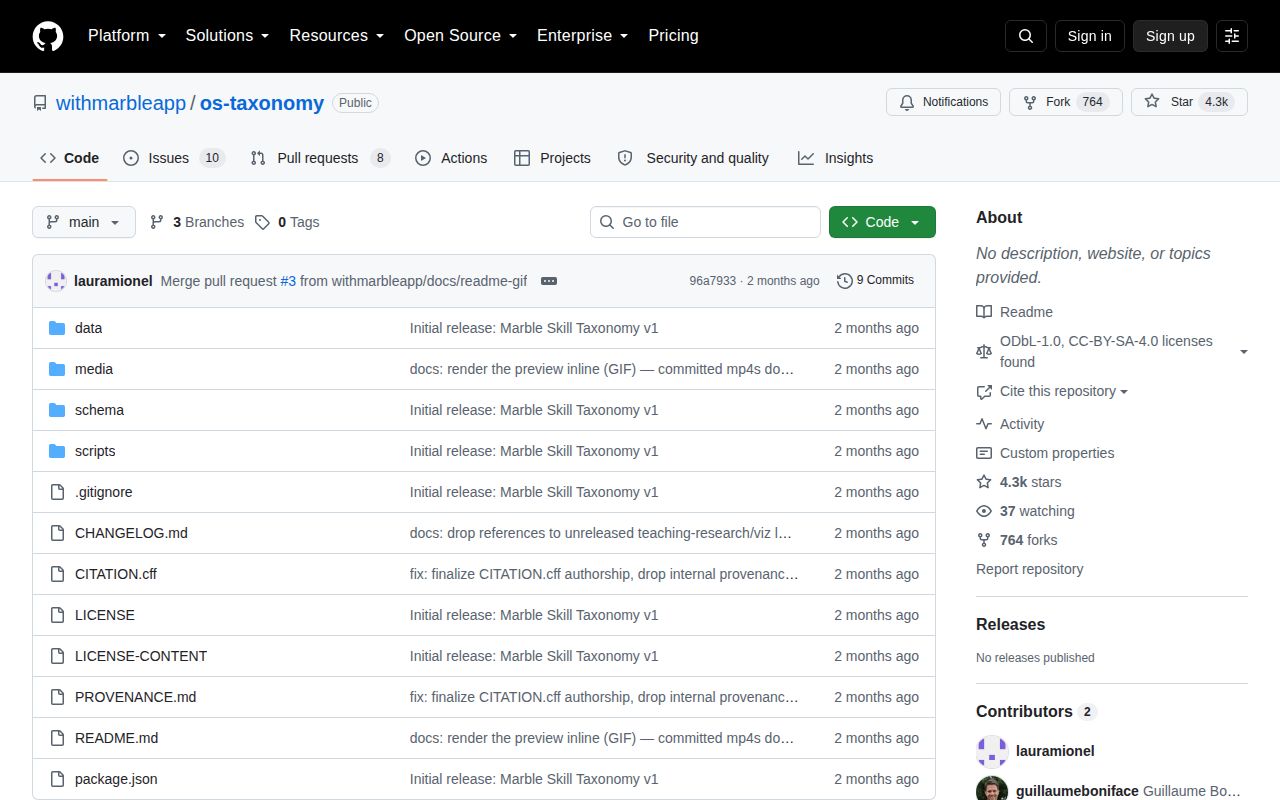Image resolution: width=1280 pixels, height=800 pixels.
Task: Open the main branch selector
Action: click(84, 222)
